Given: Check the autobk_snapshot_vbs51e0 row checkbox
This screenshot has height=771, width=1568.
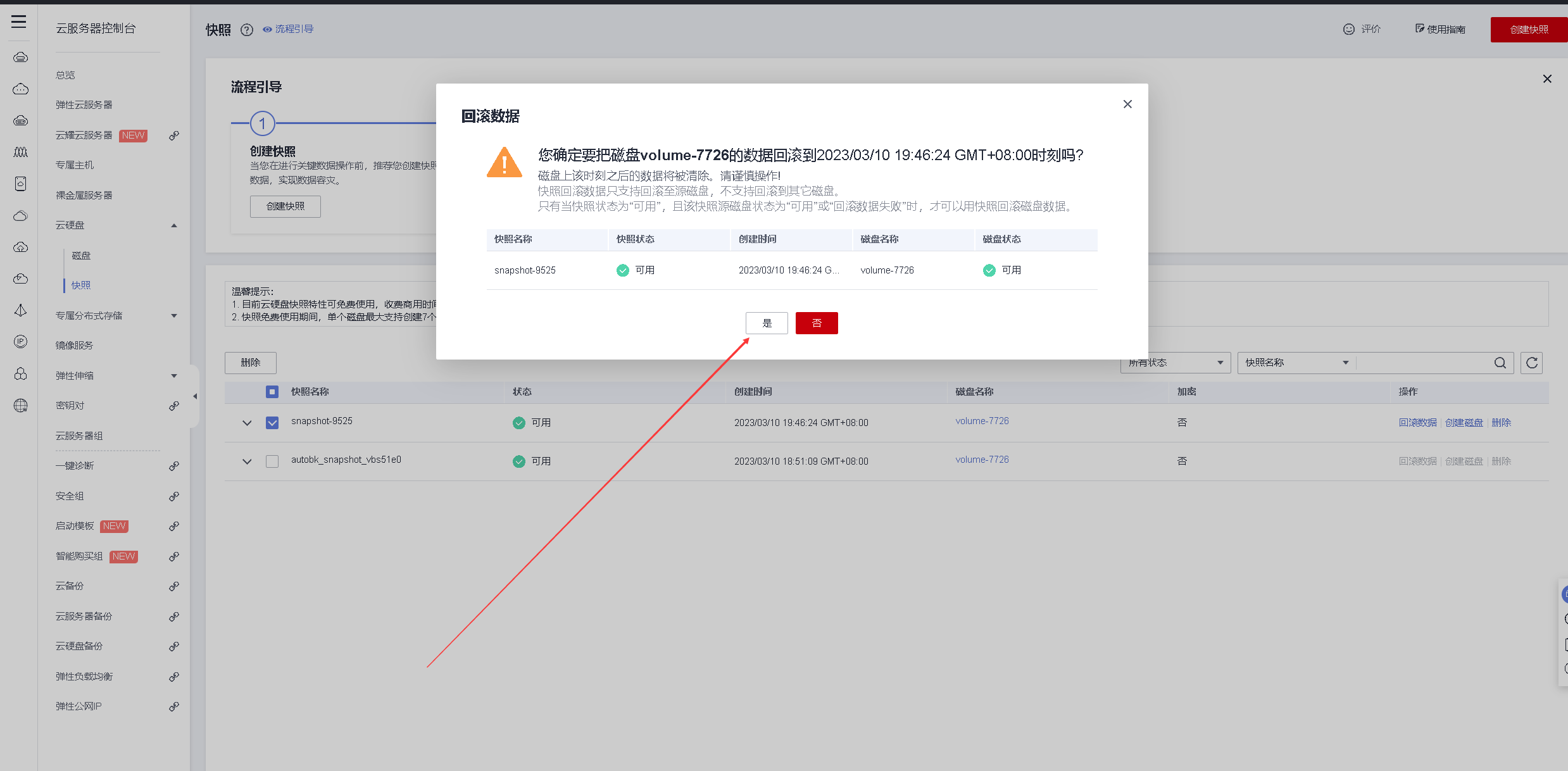Looking at the screenshot, I should [272, 461].
